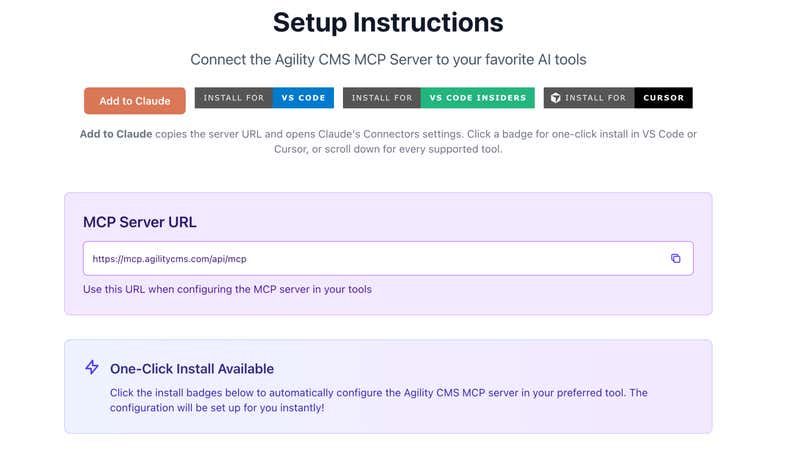The width and height of the screenshot is (800, 452).
Task: Click the MCP Server URL section heading
Action: (140, 222)
